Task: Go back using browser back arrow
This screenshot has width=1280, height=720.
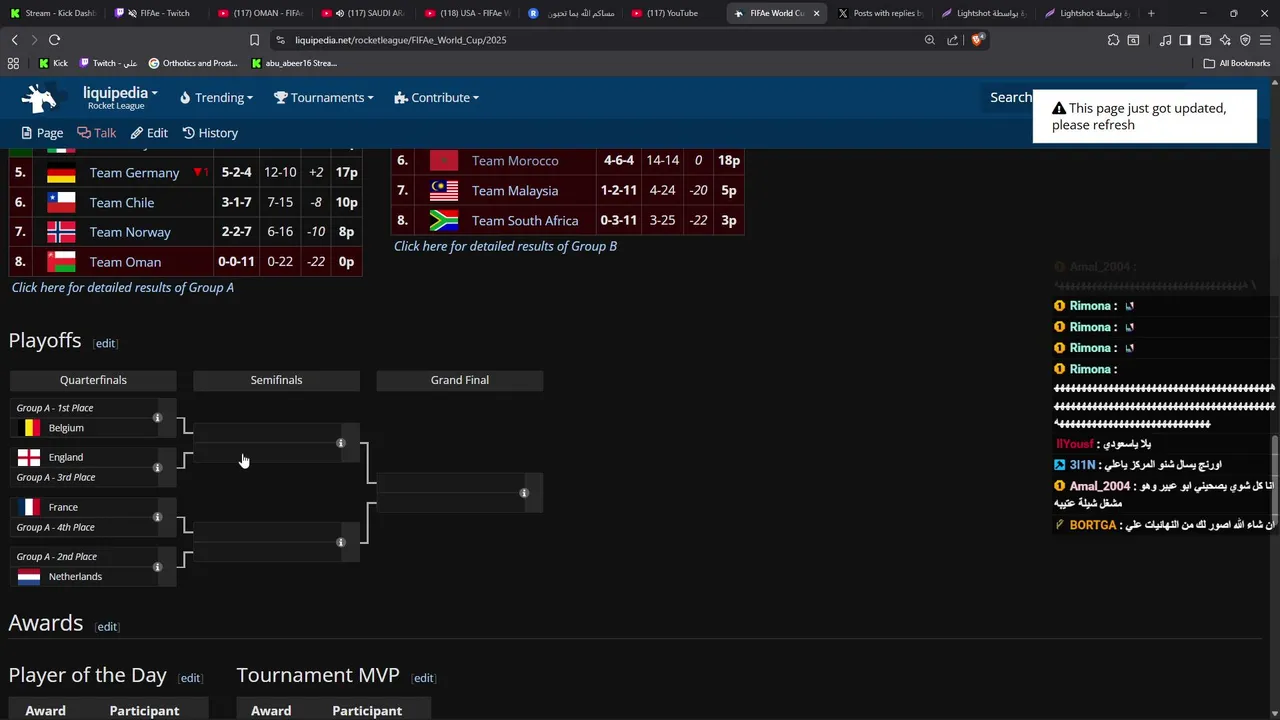Action: point(14,40)
